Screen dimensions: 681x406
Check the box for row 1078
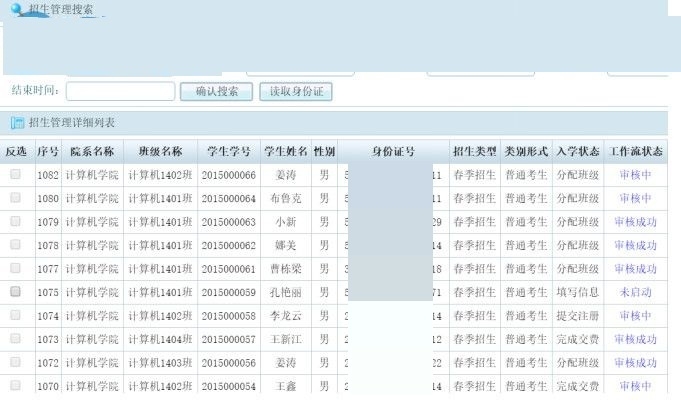coord(16,244)
